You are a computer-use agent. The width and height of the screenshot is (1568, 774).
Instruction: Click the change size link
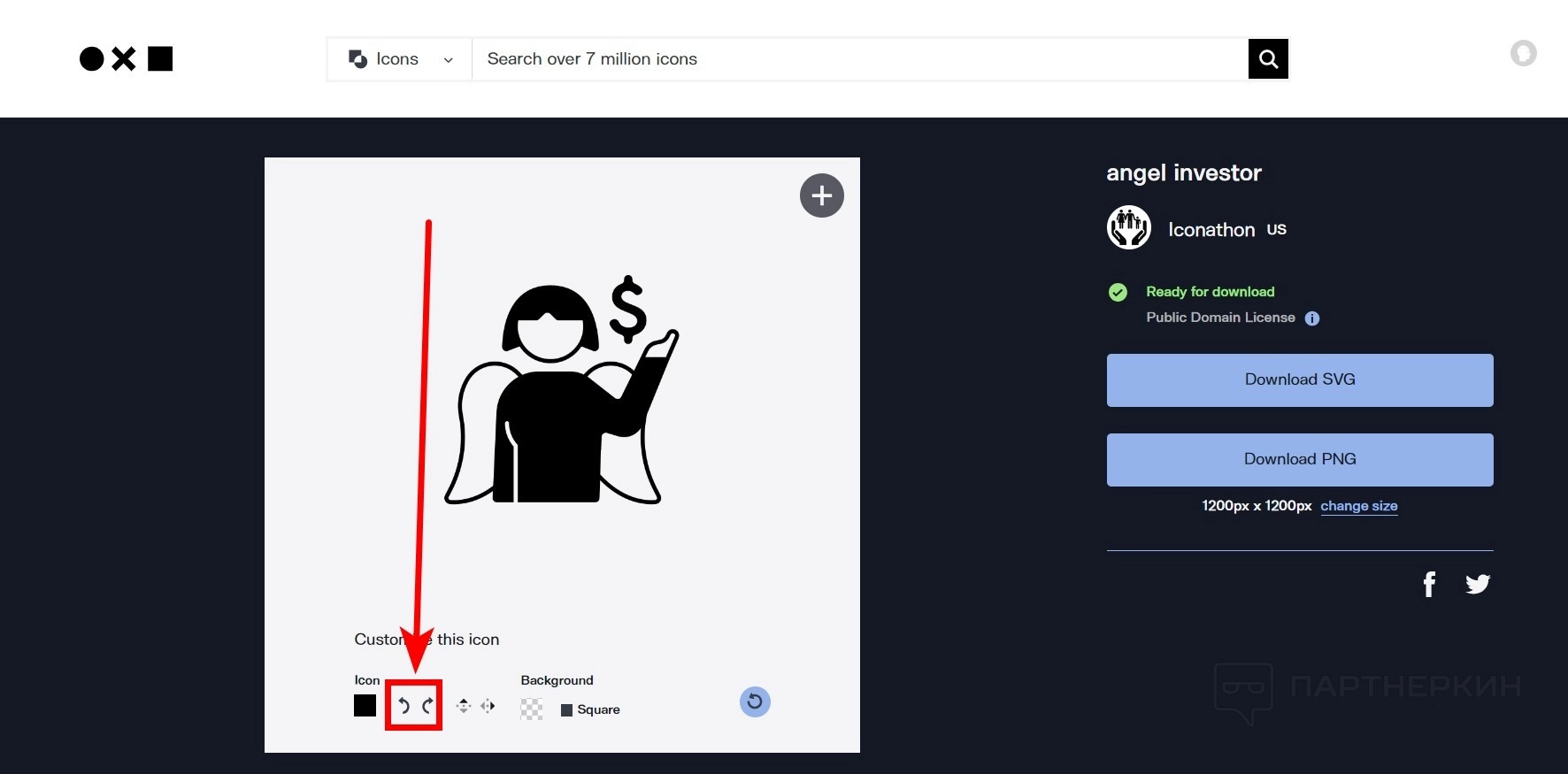(x=1359, y=506)
